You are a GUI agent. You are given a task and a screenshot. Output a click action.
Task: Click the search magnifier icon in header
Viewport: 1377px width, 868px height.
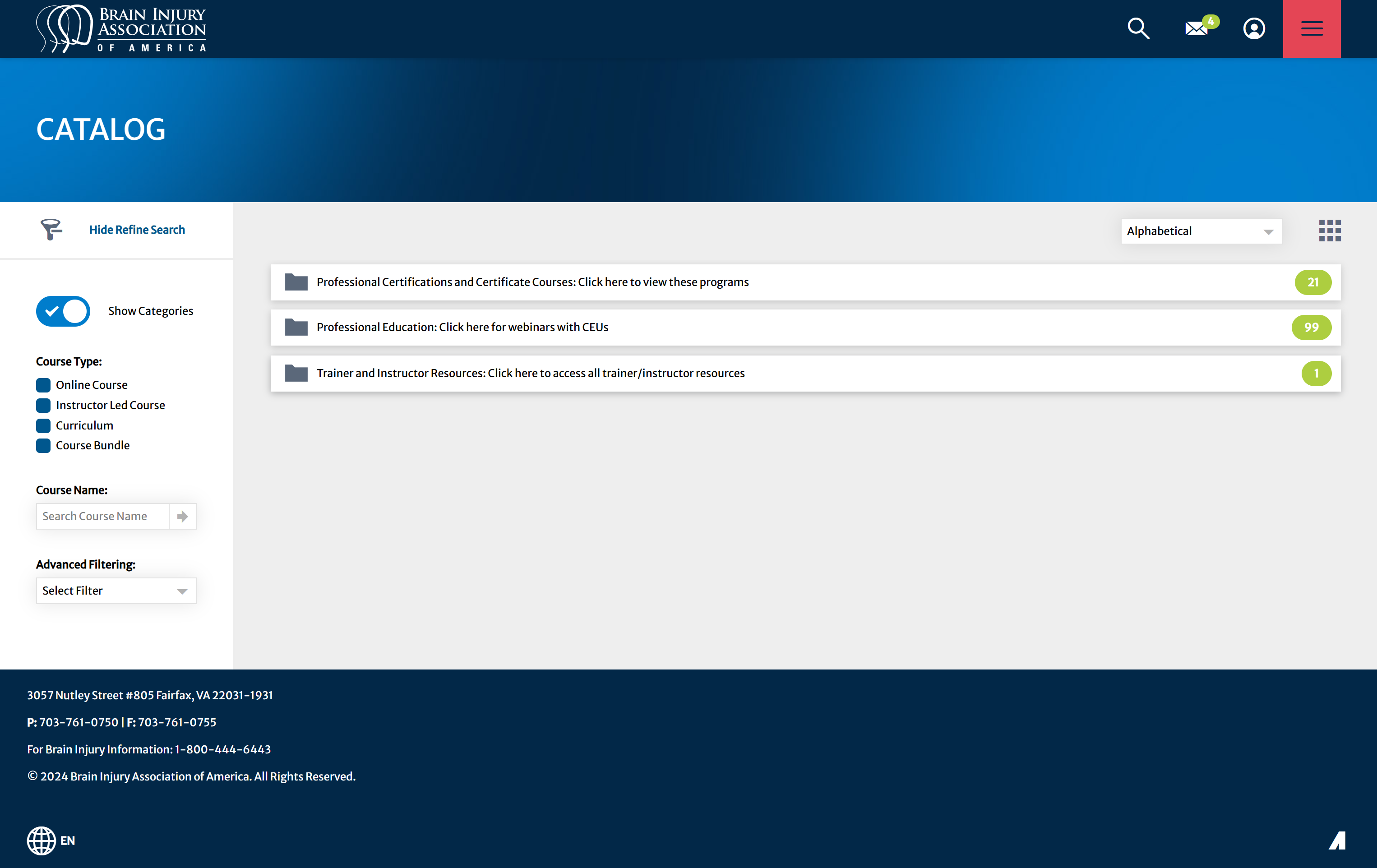coord(1138,28)
